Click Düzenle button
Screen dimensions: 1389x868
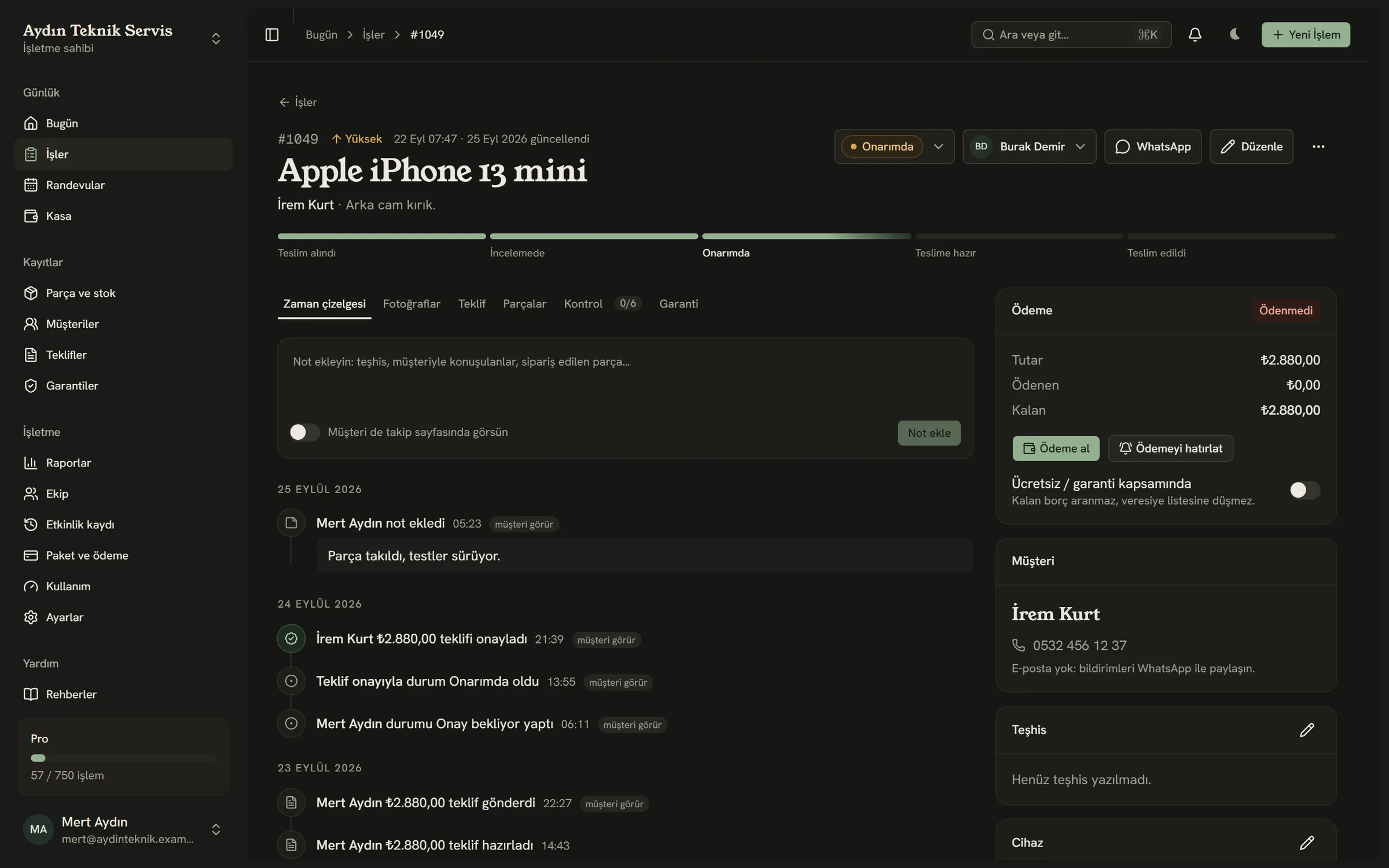[1251, 146]
